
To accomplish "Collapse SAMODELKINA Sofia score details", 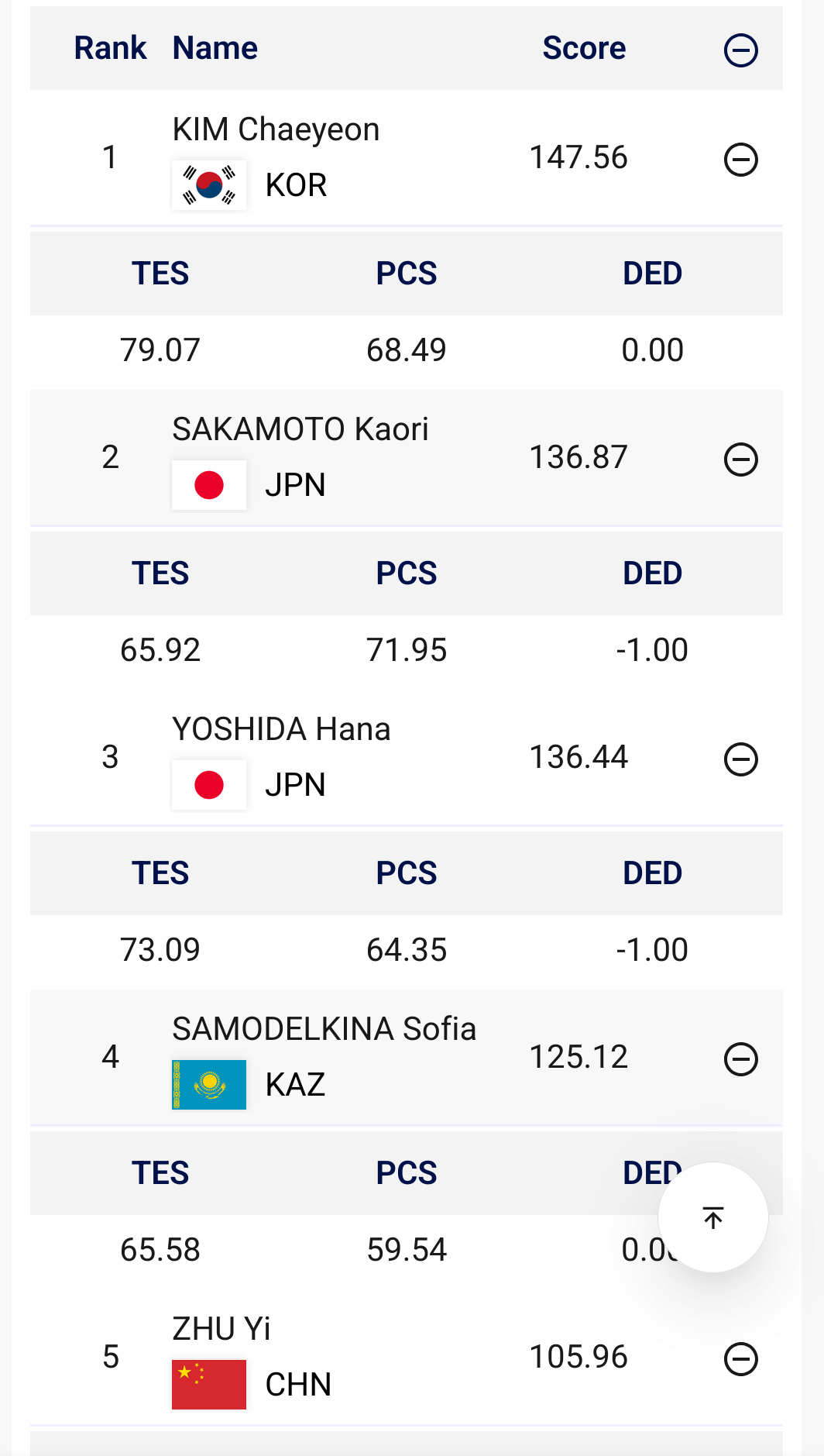I will pos(740,1059).
